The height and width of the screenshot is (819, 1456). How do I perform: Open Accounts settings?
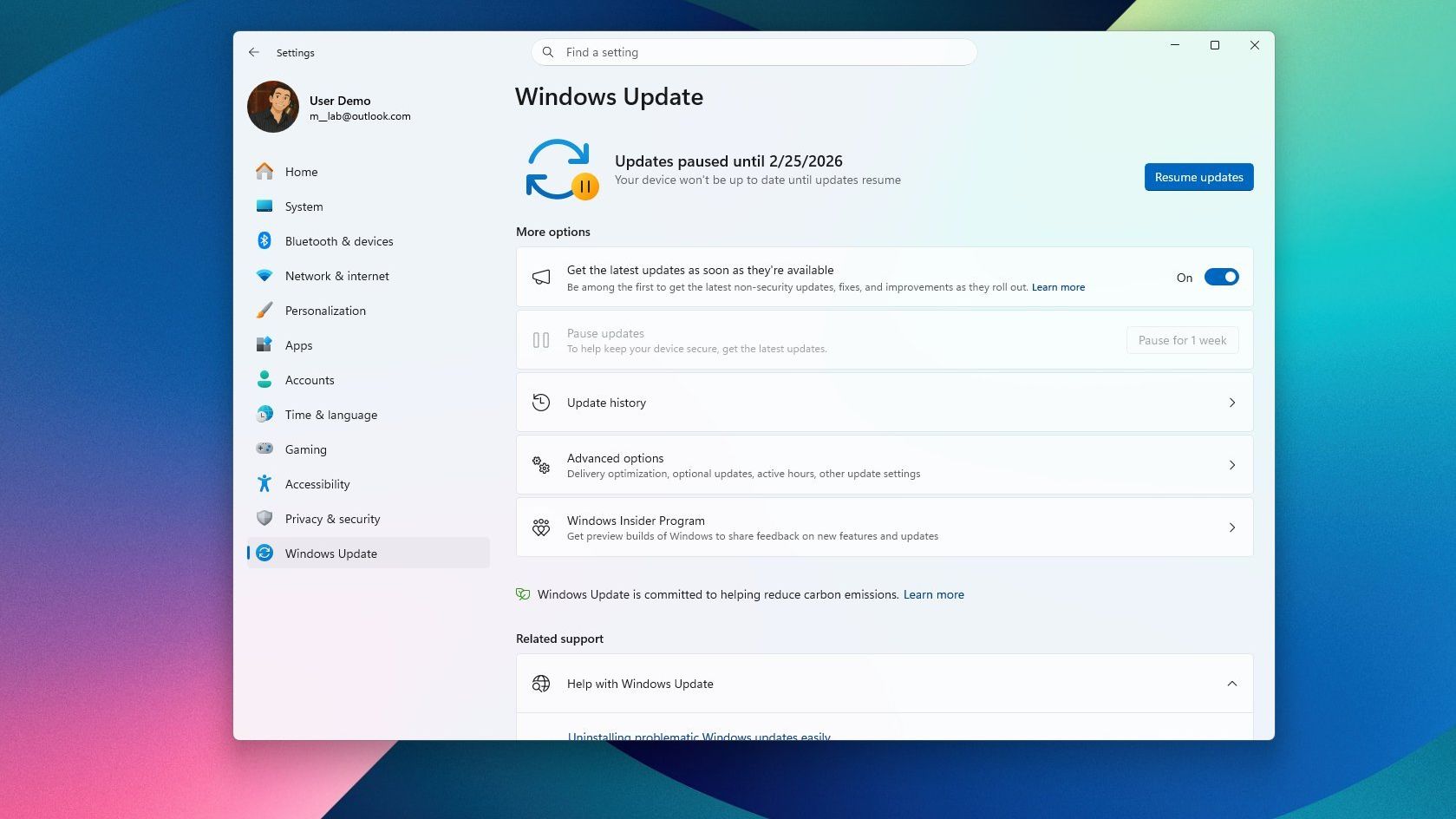[x=369, y=380]
